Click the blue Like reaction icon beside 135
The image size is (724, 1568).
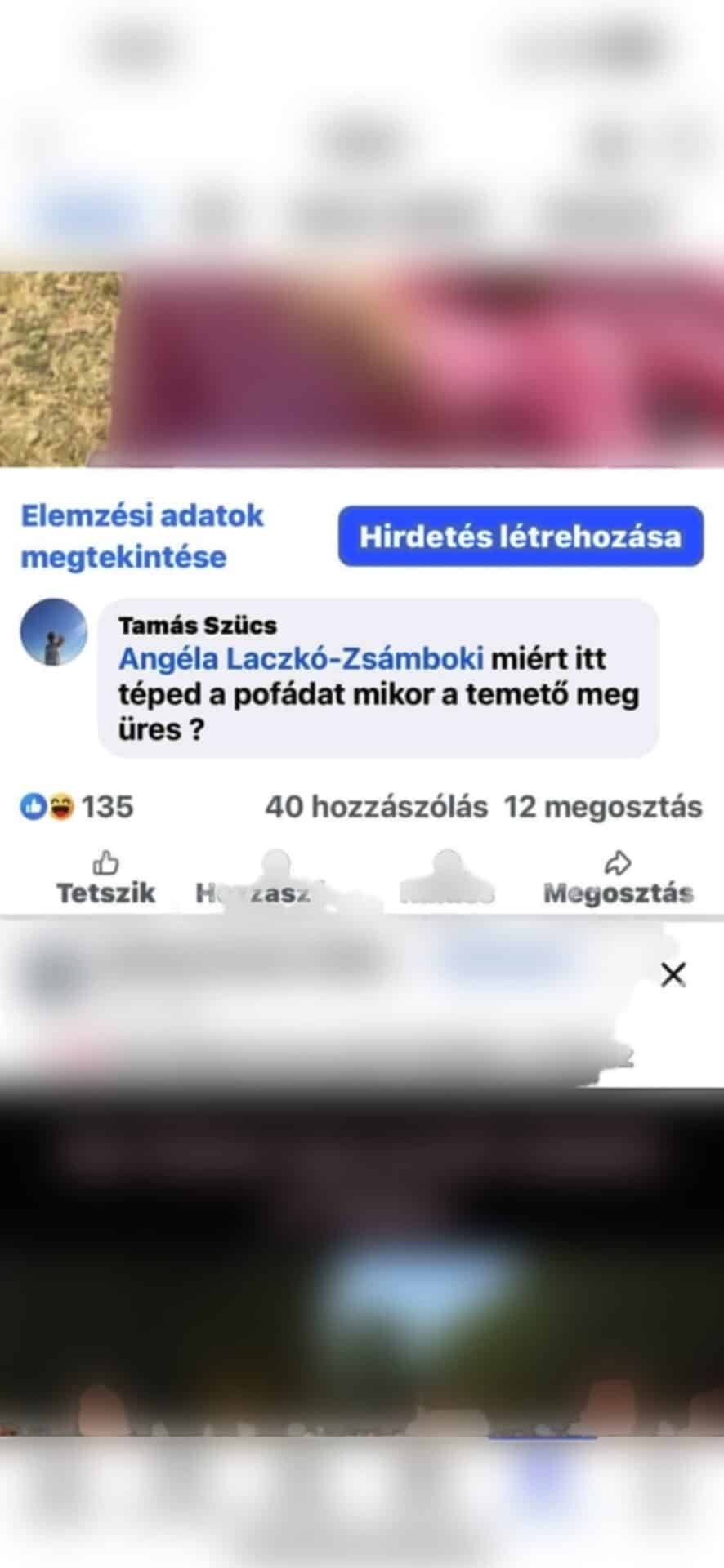coord(32,807)
